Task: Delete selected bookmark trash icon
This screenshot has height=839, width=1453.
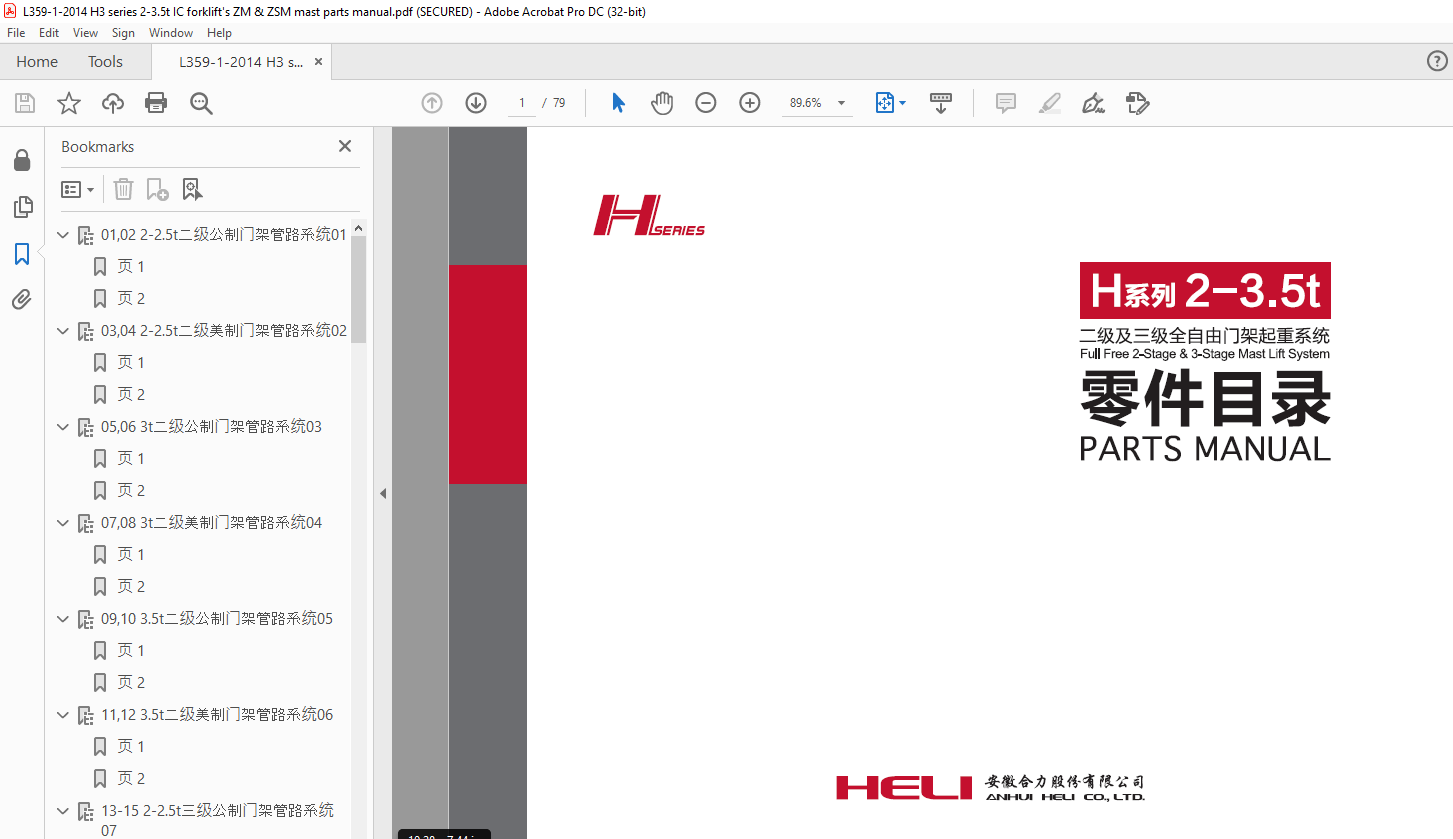Action: click(123, 189)
